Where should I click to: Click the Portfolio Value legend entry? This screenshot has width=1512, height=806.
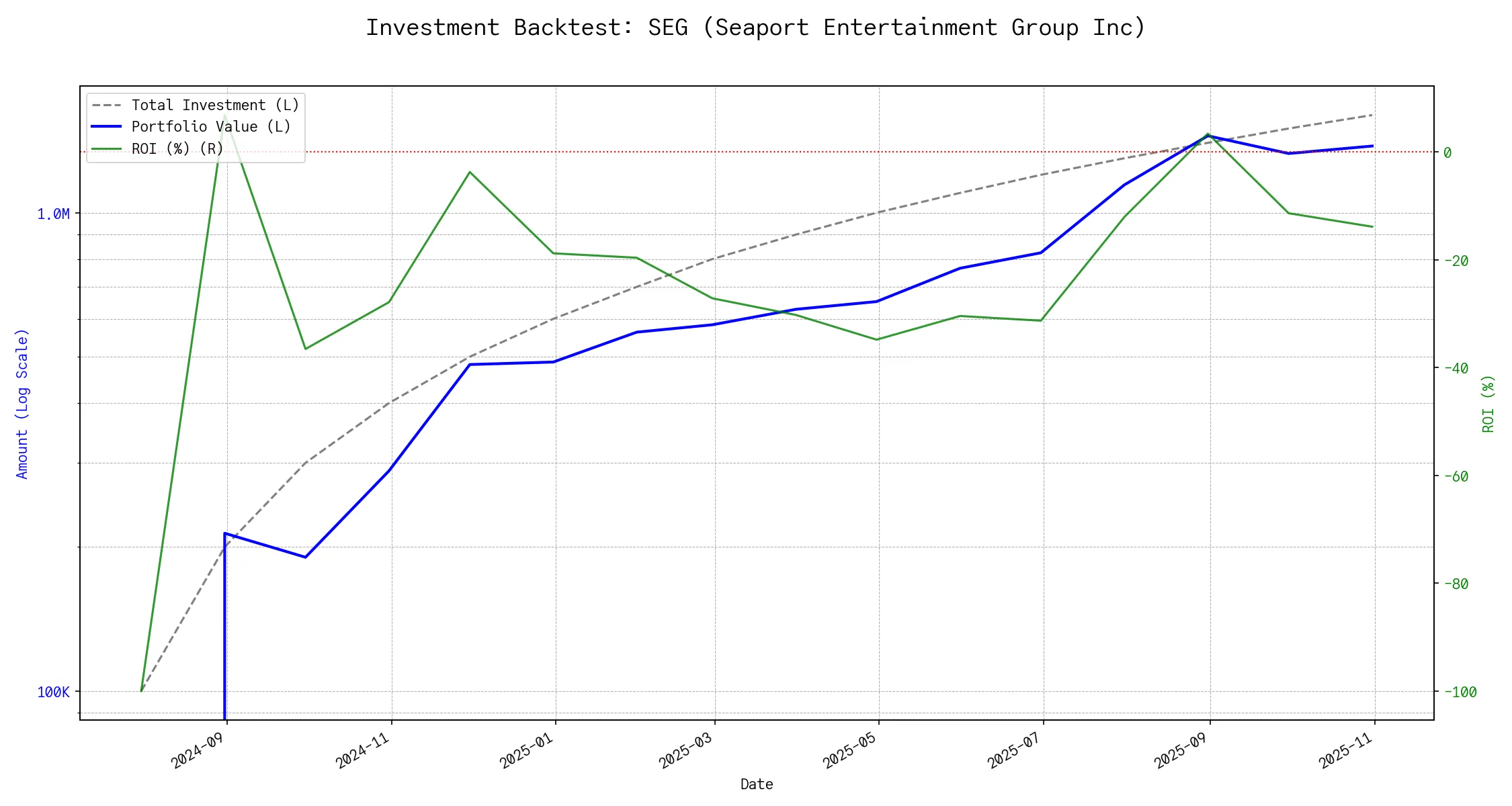tap(211, 127)
